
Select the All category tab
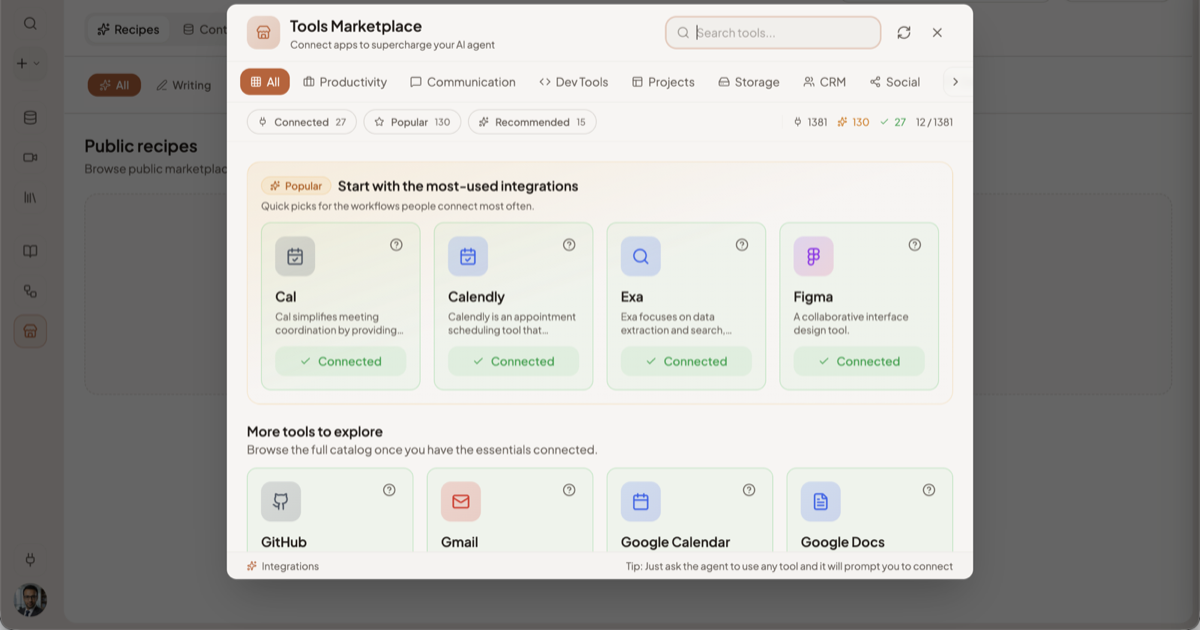(265, 82)
